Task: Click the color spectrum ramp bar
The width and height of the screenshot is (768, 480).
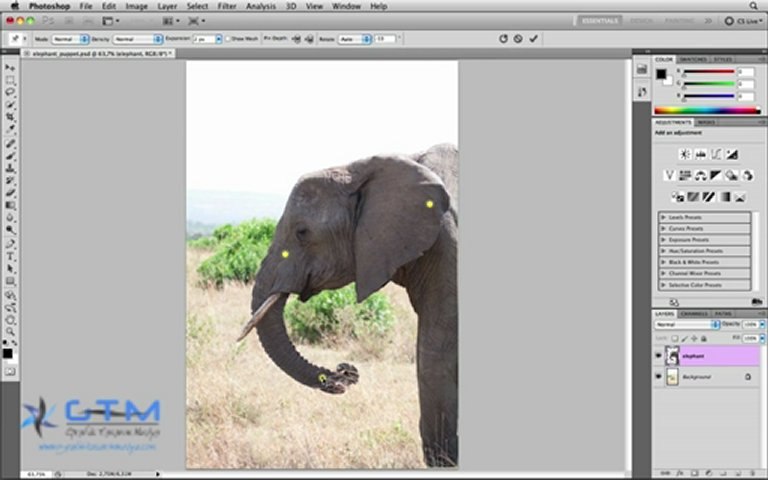Action: (x=707, y=111)
